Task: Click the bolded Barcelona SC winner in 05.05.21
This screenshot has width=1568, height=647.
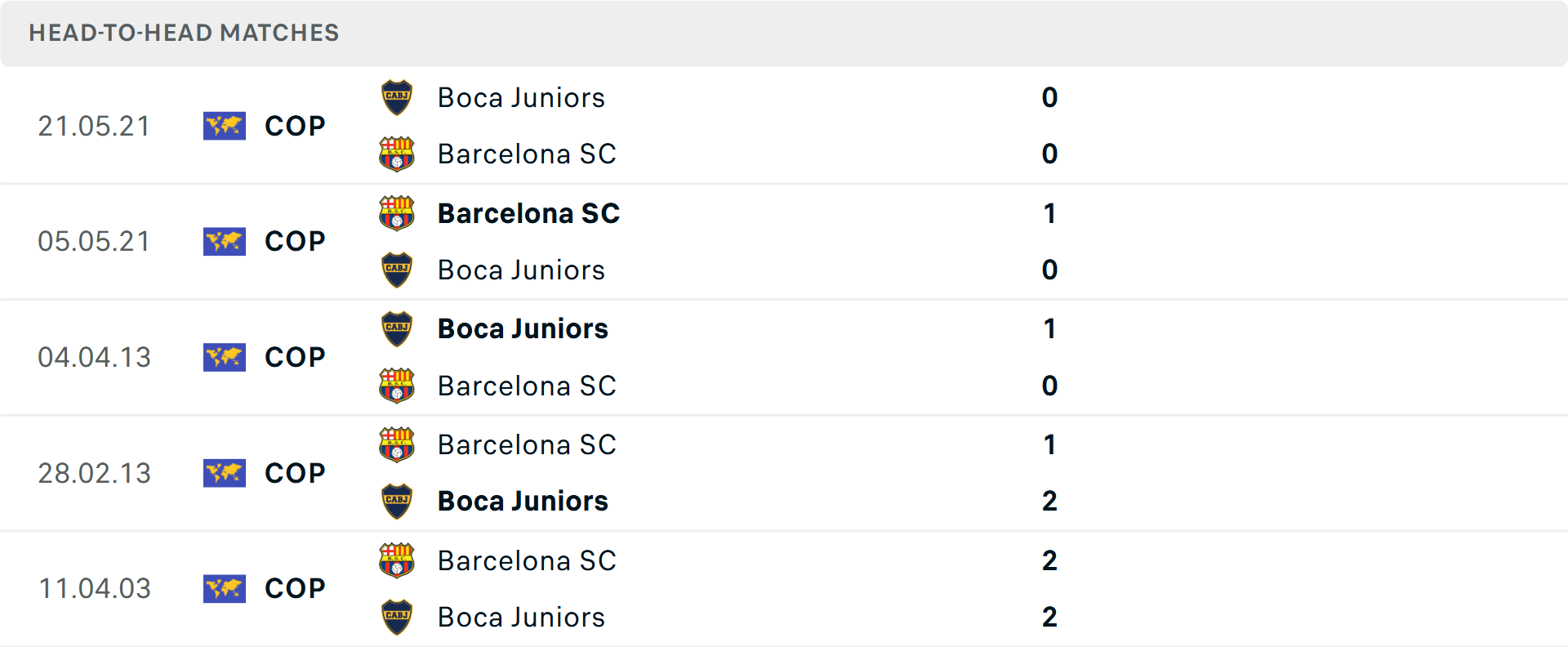Action: click(528, 213)
